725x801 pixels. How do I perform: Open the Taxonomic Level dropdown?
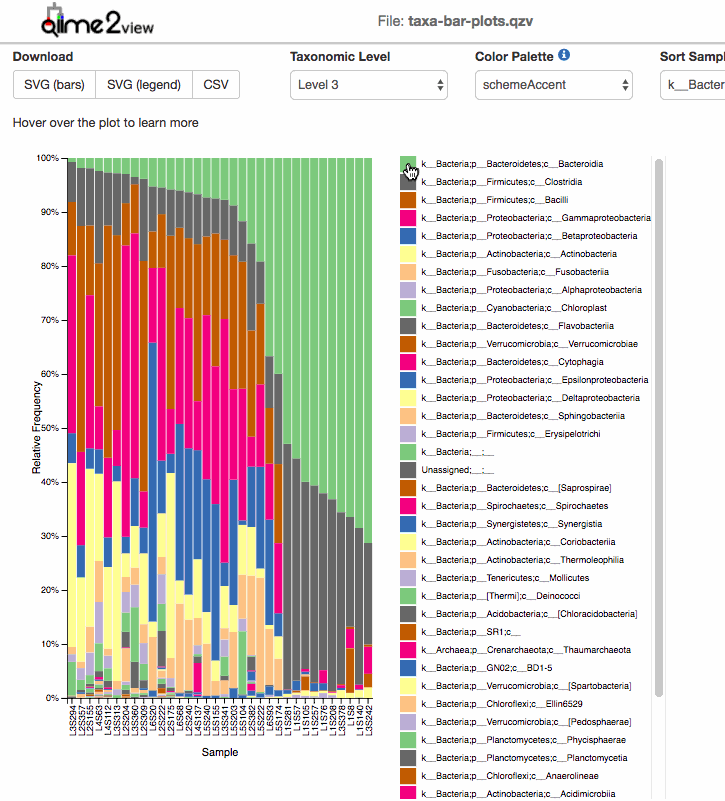pyautogui.click(x=369, y=85)
